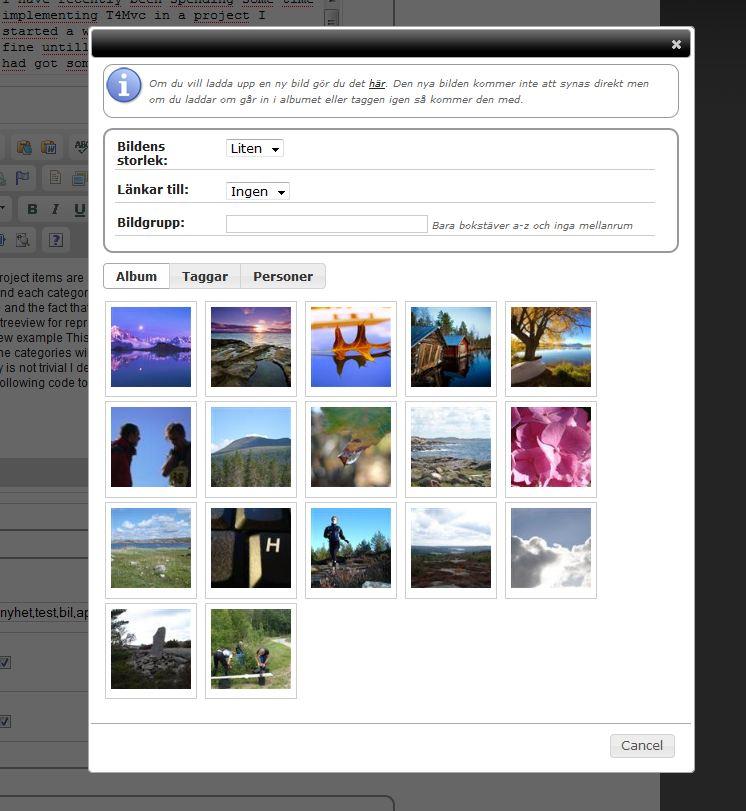Click the blue info icon in the notice
The width and height of the screenshot is (746, 811).
[124, 85]
